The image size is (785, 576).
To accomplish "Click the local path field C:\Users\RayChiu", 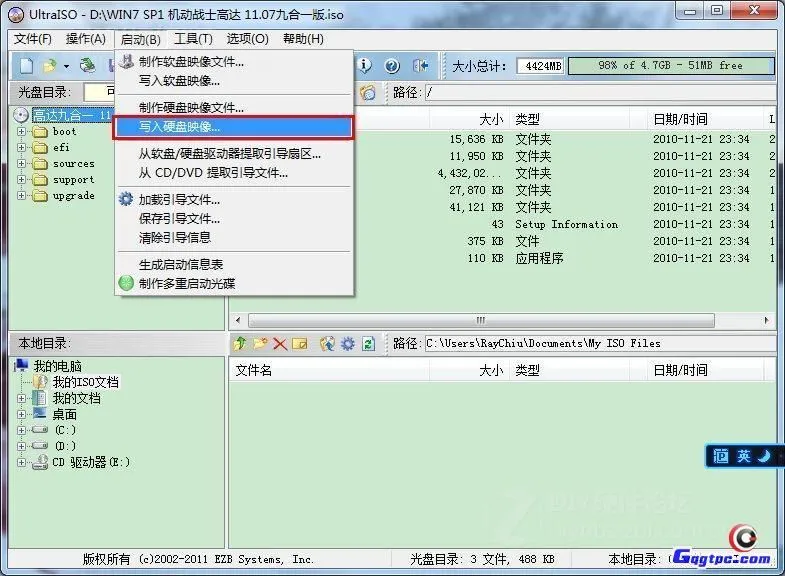I will point(601,344).
